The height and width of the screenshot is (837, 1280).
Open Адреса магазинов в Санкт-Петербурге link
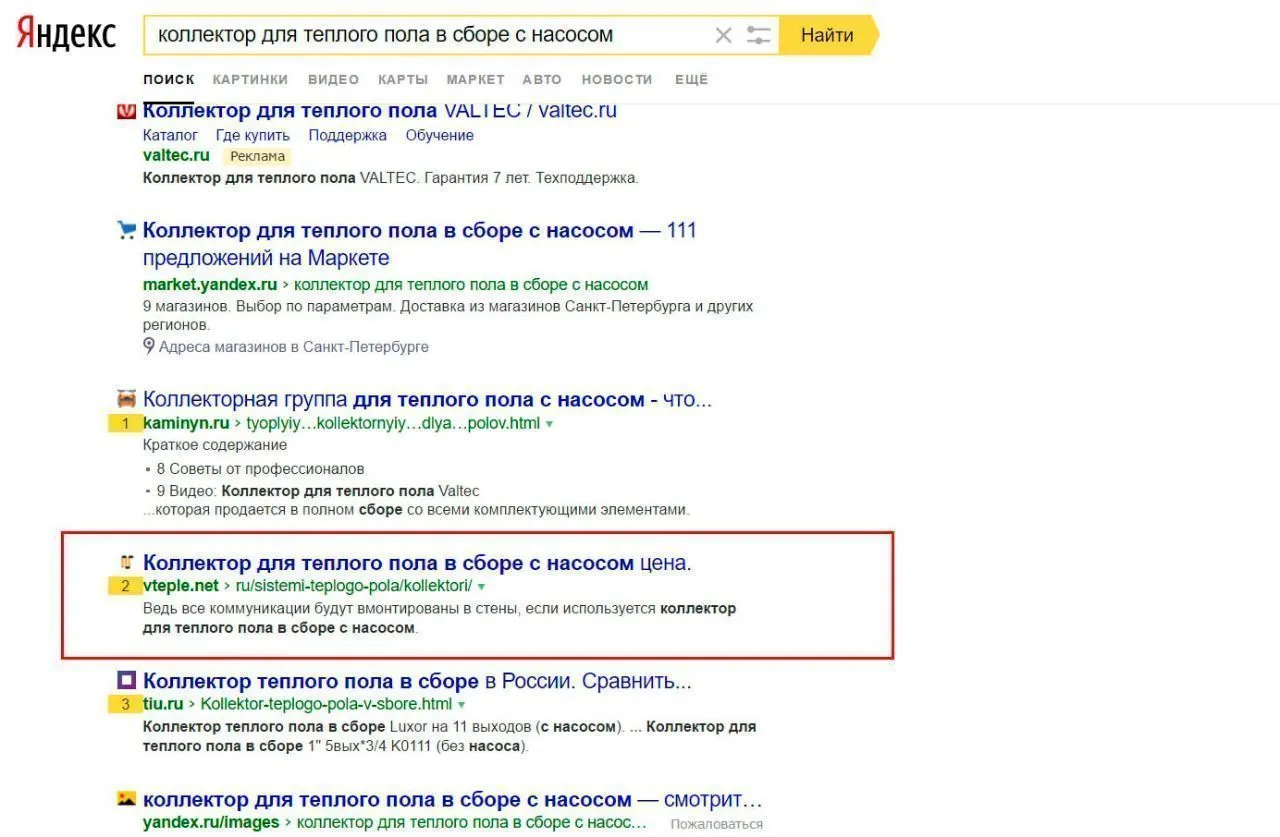coord(293,347)
